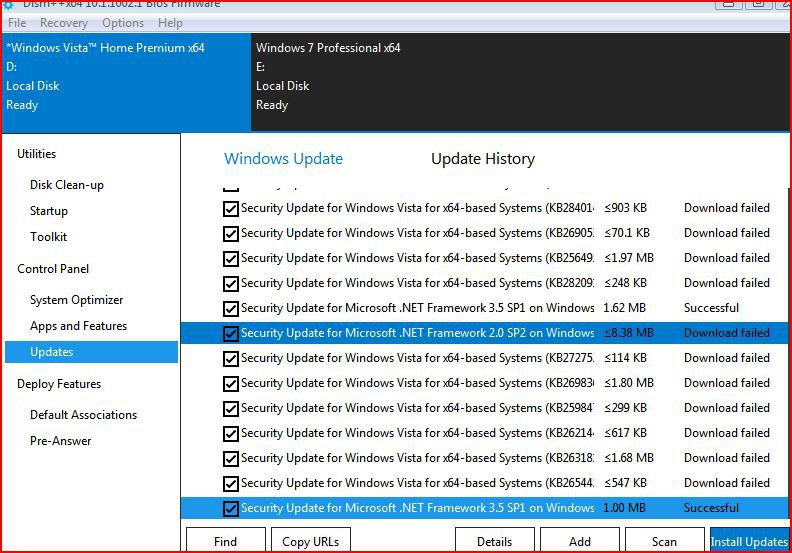Uncheck .NET Framework 3.5 SP1 1.62 MB checkbox

coord(231,309)
